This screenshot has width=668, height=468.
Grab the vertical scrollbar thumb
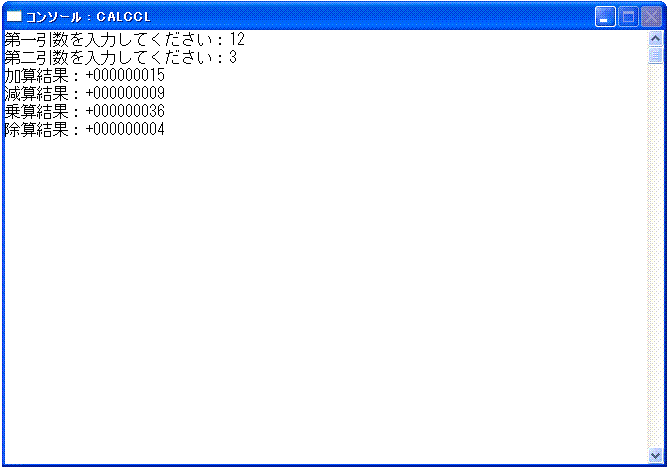pos(655,55)
